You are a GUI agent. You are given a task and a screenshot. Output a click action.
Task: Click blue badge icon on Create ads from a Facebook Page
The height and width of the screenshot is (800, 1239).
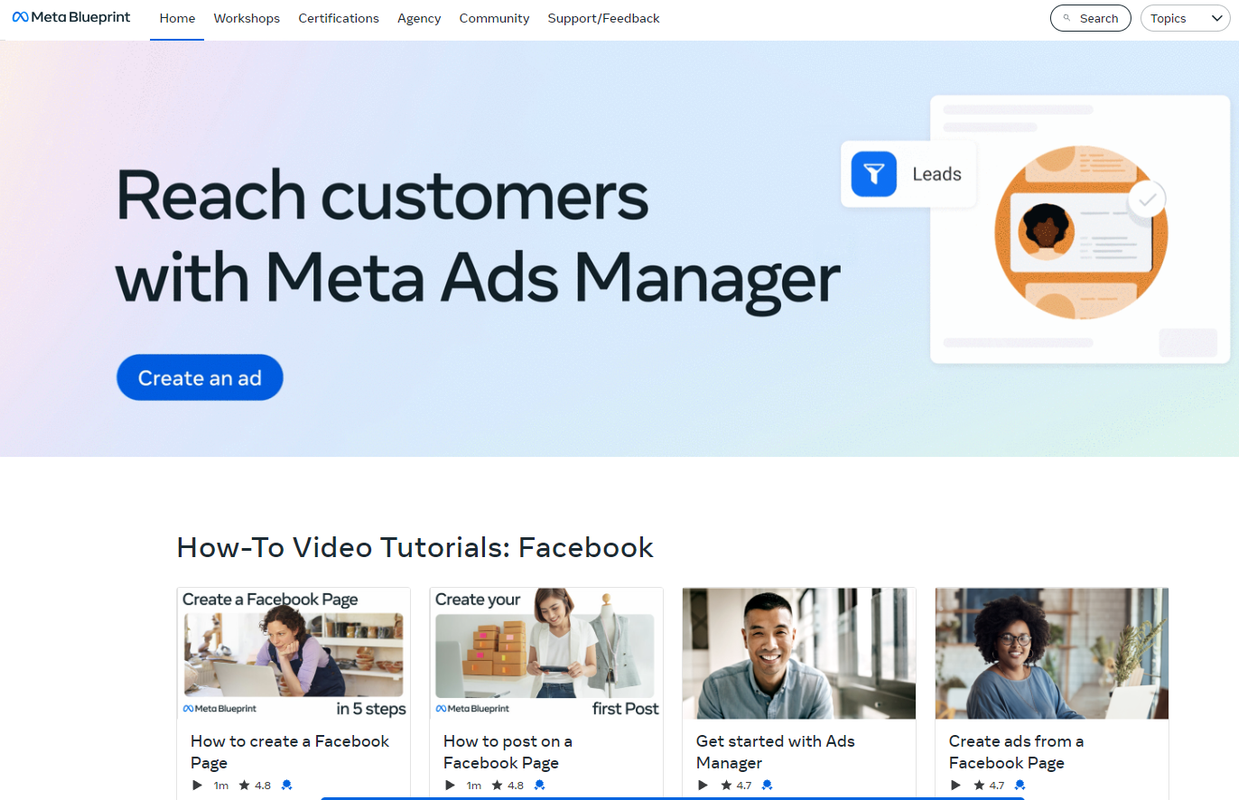coord(1020,785)
